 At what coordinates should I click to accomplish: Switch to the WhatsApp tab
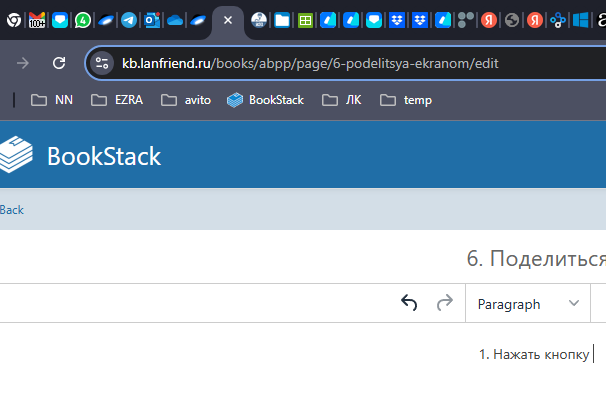[83, 19]
